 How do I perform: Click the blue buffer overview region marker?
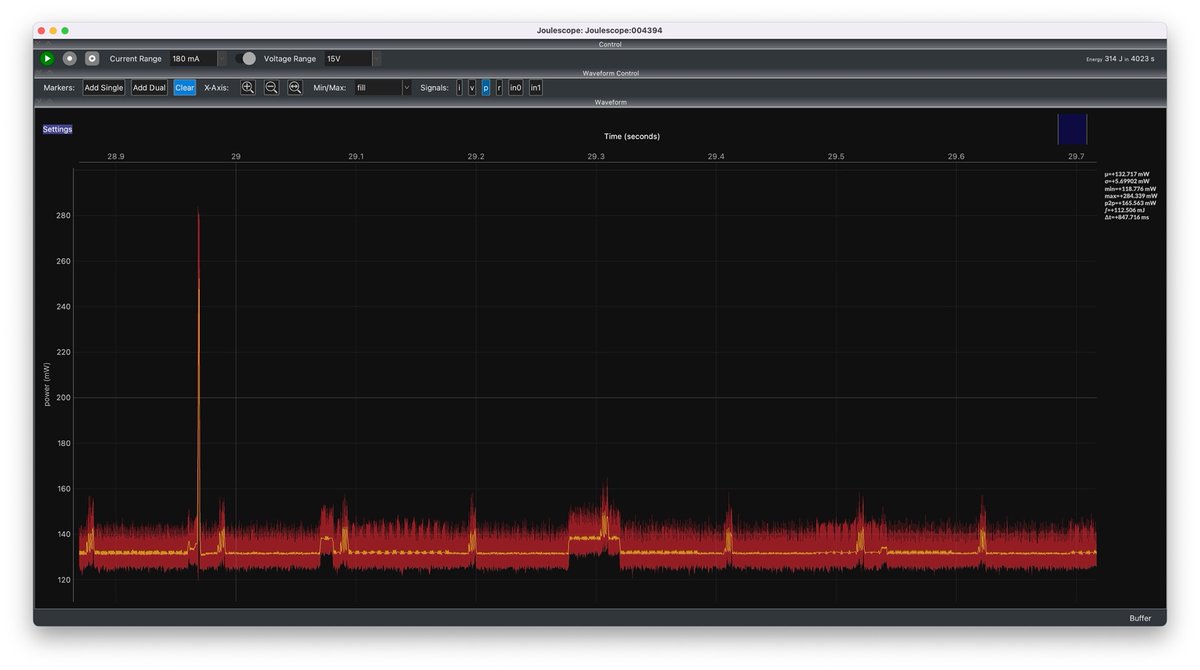(1072, 129)
